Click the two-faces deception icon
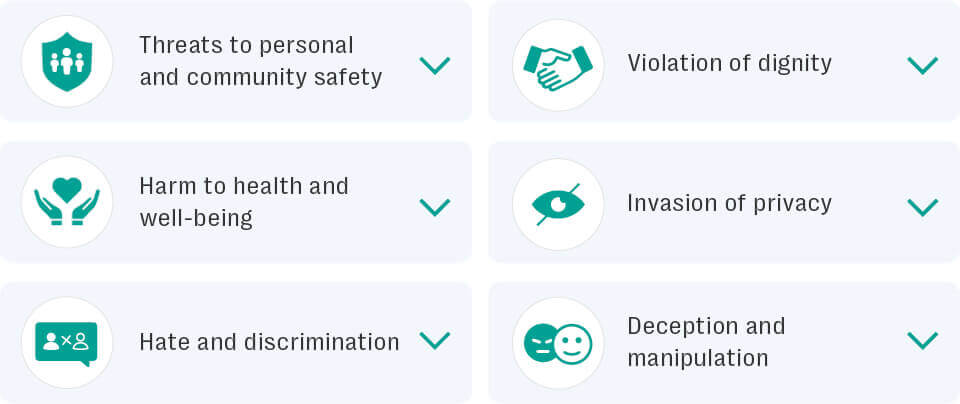 pos(558,343)
